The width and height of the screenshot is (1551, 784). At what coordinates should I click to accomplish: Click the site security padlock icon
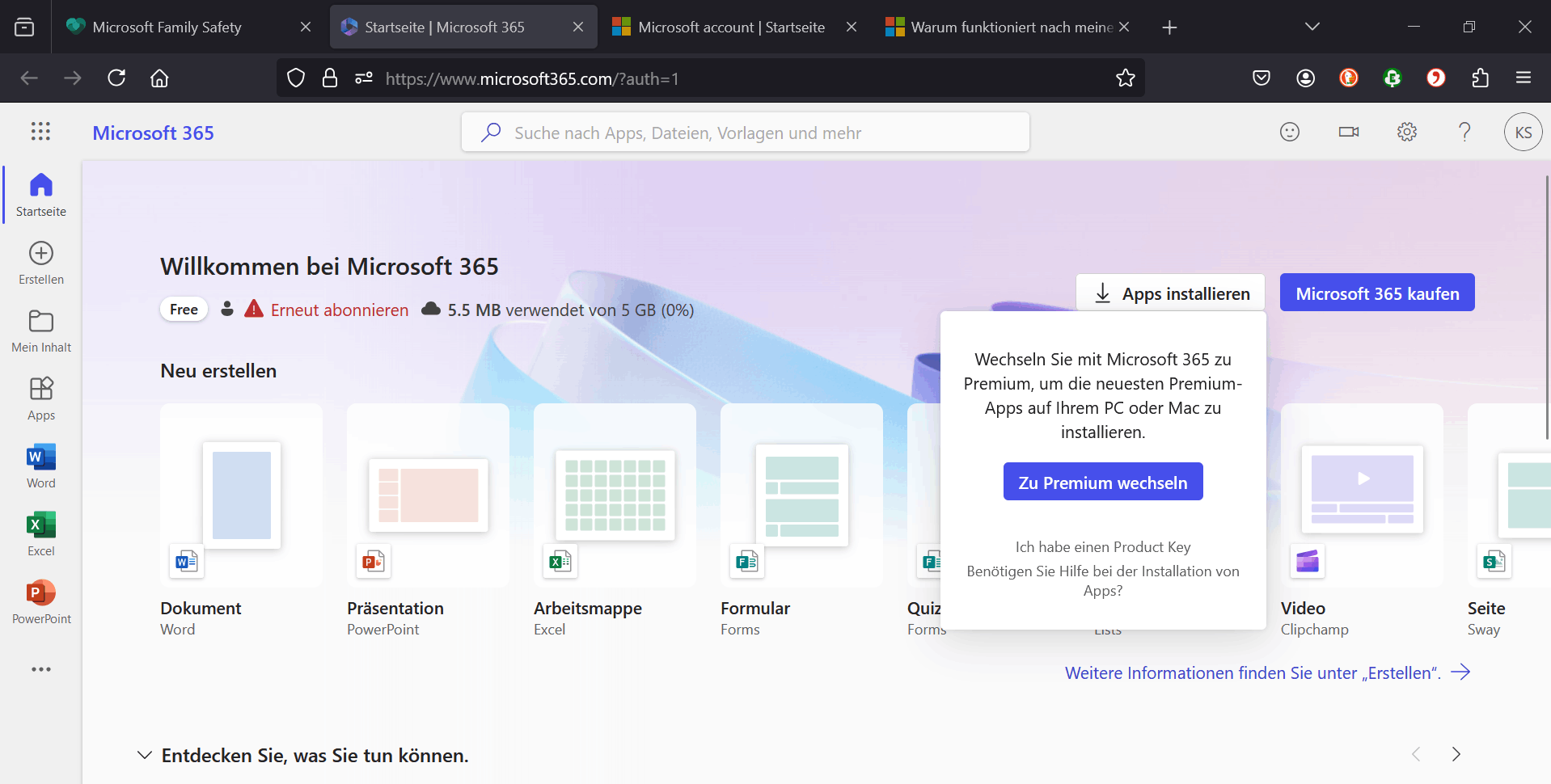330,78
